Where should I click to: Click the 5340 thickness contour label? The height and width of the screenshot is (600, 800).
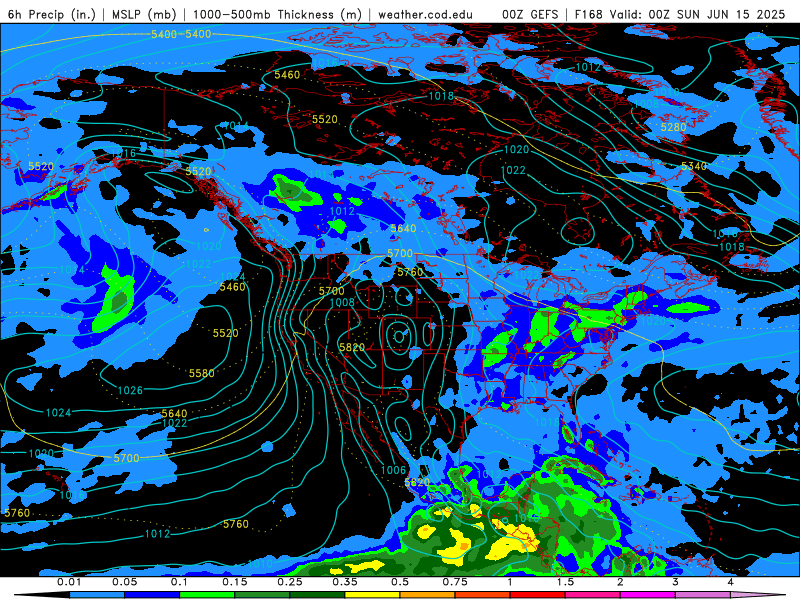click(x=694, y=166)
